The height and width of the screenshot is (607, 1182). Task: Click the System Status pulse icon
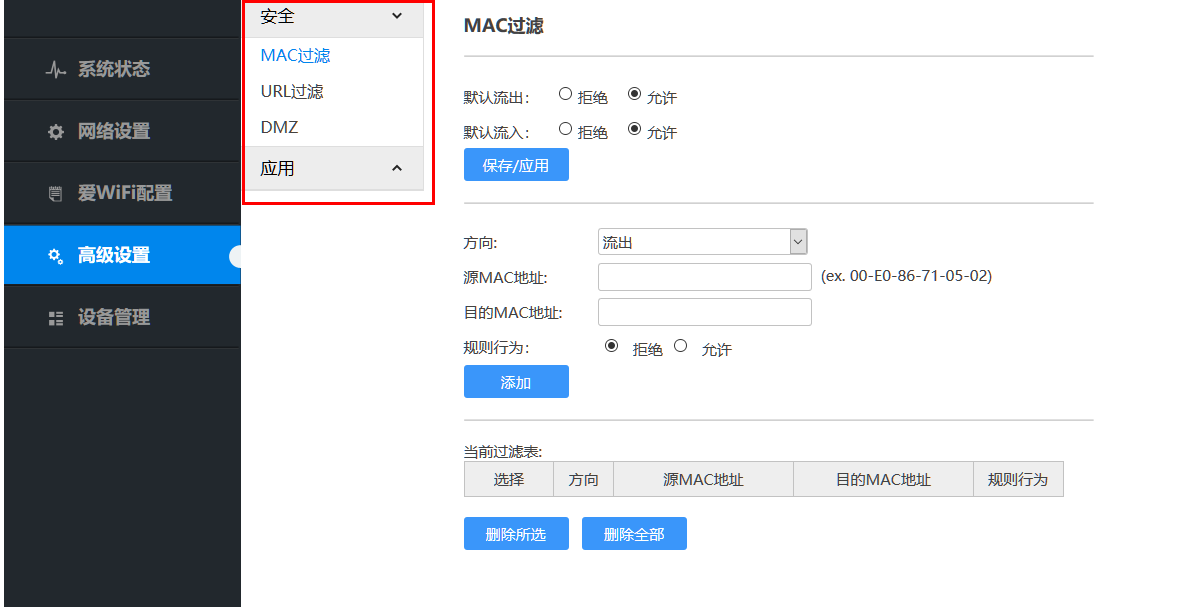coord(56,70)
